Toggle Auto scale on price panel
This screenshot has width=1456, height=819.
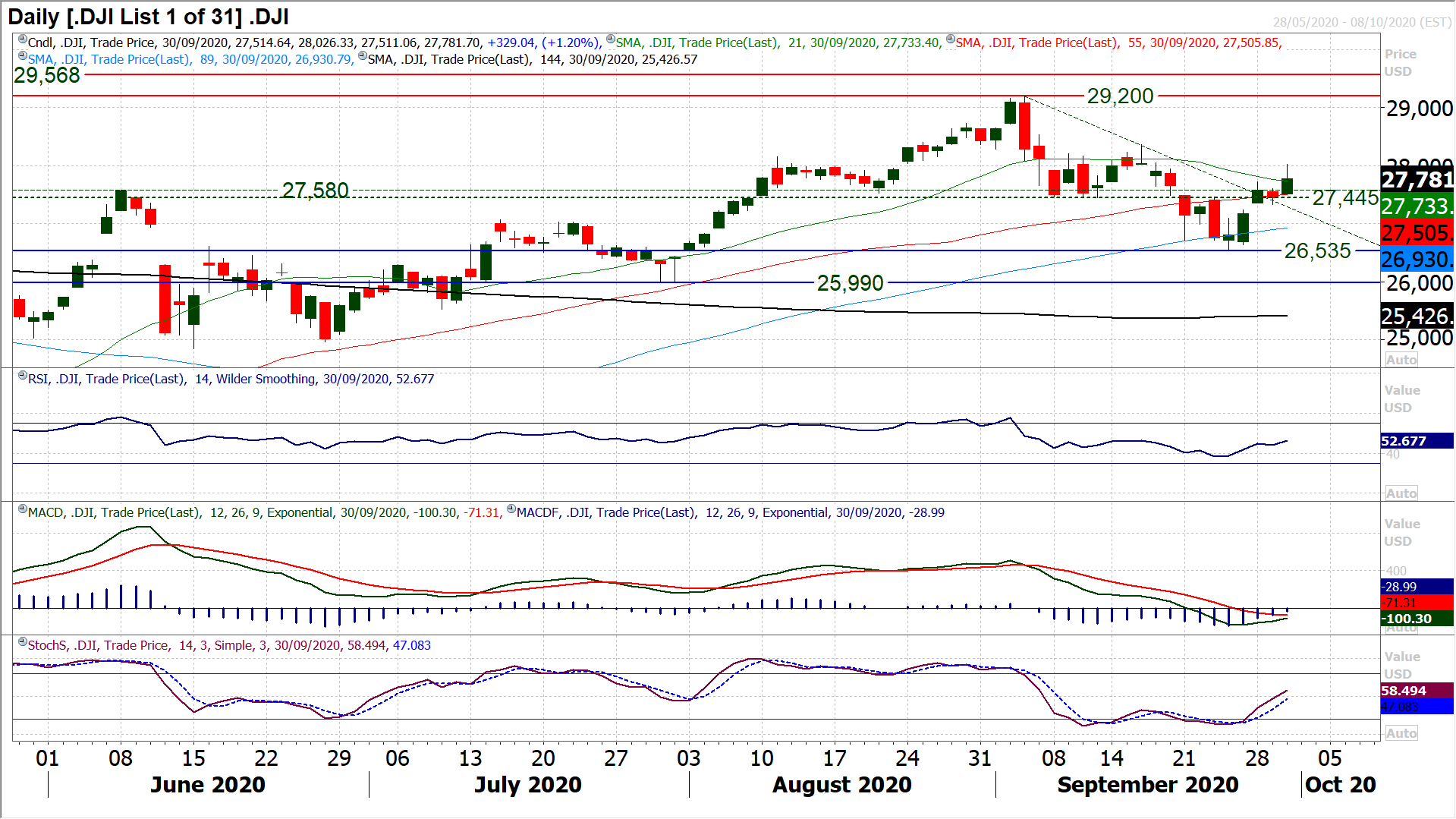click(x=1401, y=360)
